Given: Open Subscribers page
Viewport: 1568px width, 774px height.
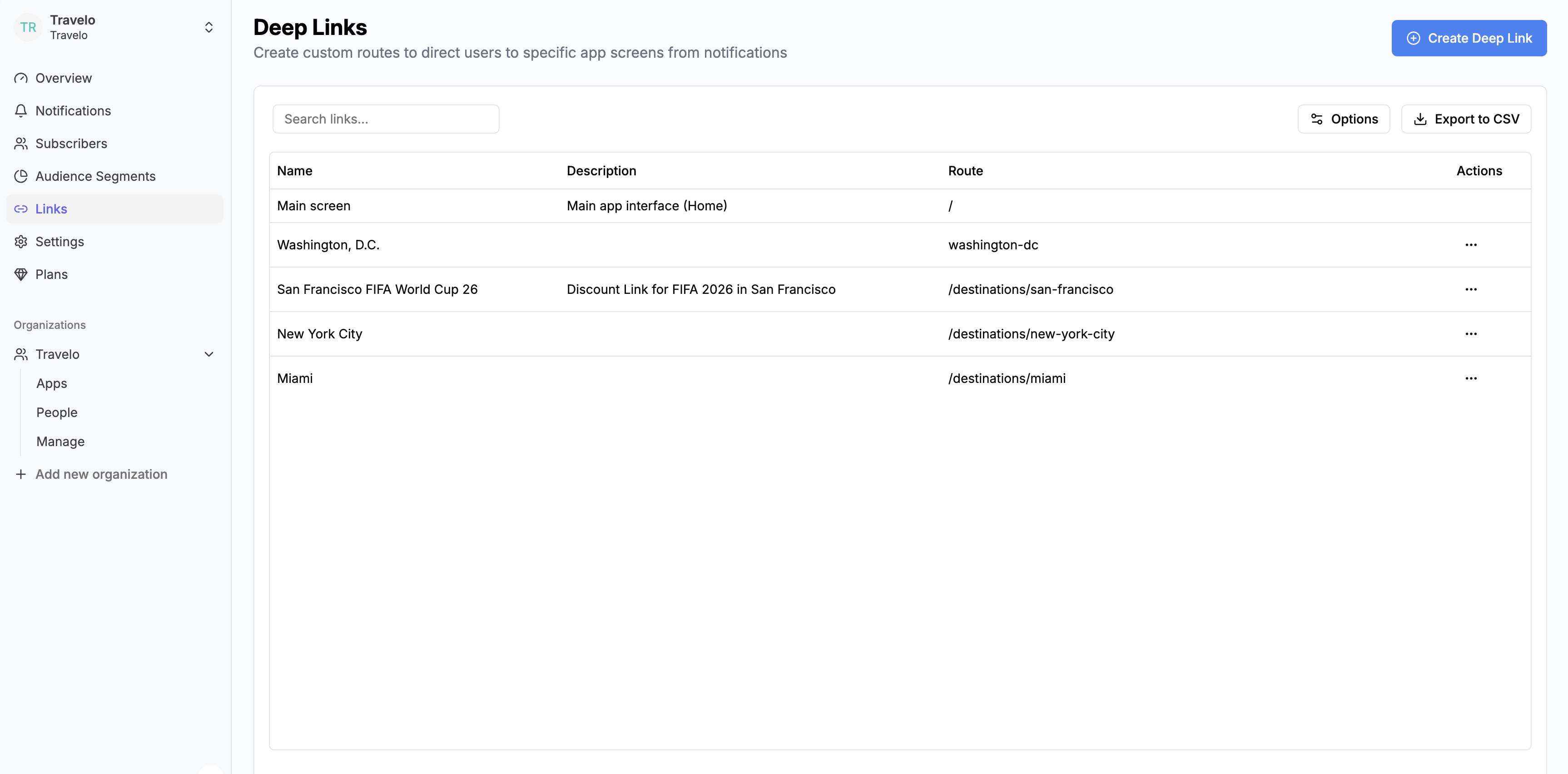Looking at the screenshot, I should click(71, 144).
